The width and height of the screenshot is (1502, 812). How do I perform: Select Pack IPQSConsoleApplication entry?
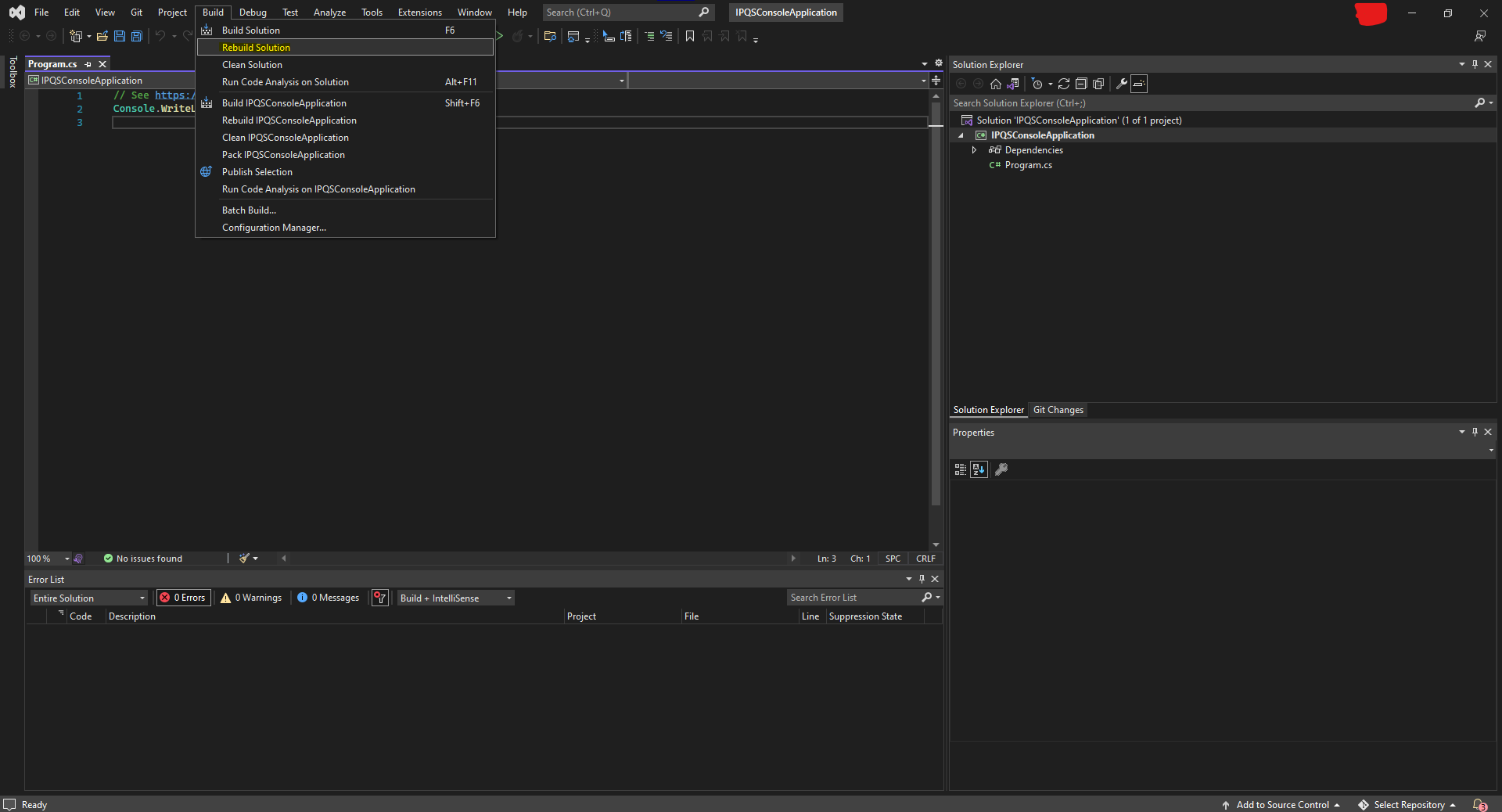point(345,155)
